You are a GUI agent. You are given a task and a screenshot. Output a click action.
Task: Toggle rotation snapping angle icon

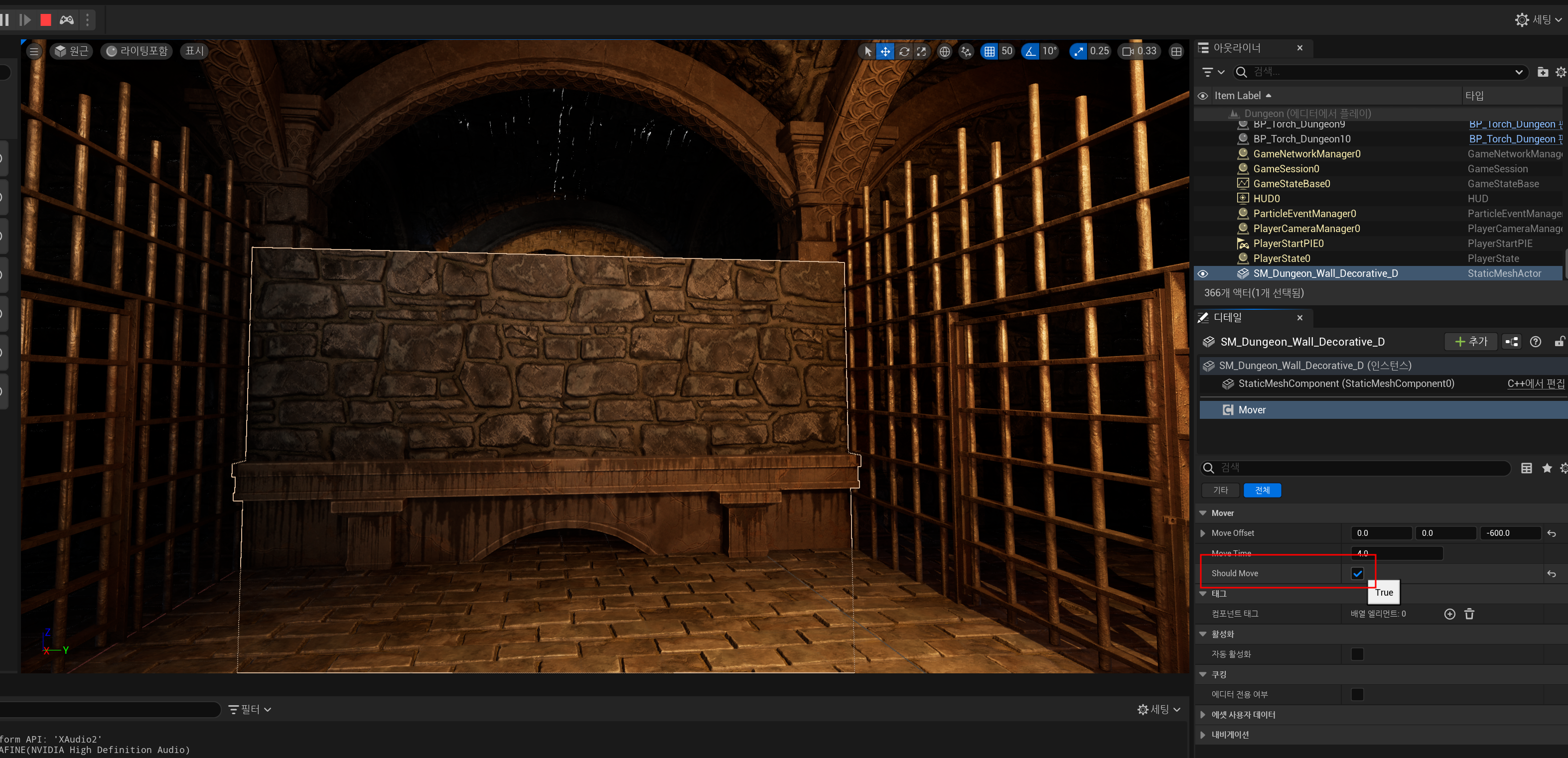click(1030, 52)
